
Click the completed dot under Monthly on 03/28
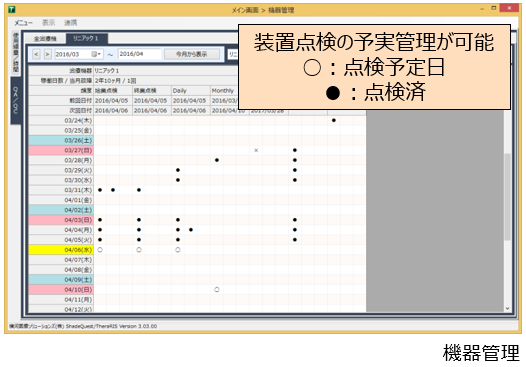tap(217, 160)
